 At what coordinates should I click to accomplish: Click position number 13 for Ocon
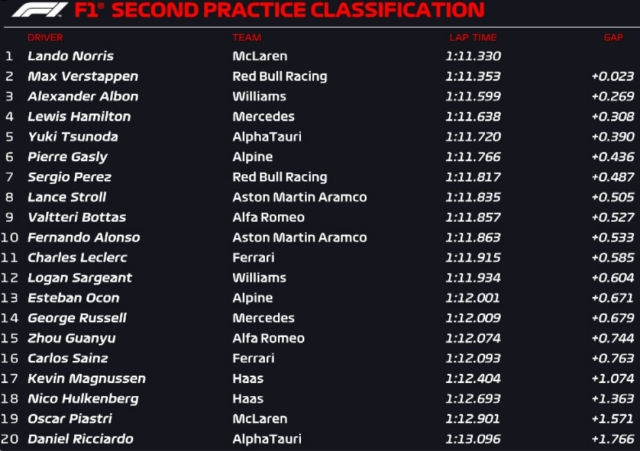coord(10,298)
